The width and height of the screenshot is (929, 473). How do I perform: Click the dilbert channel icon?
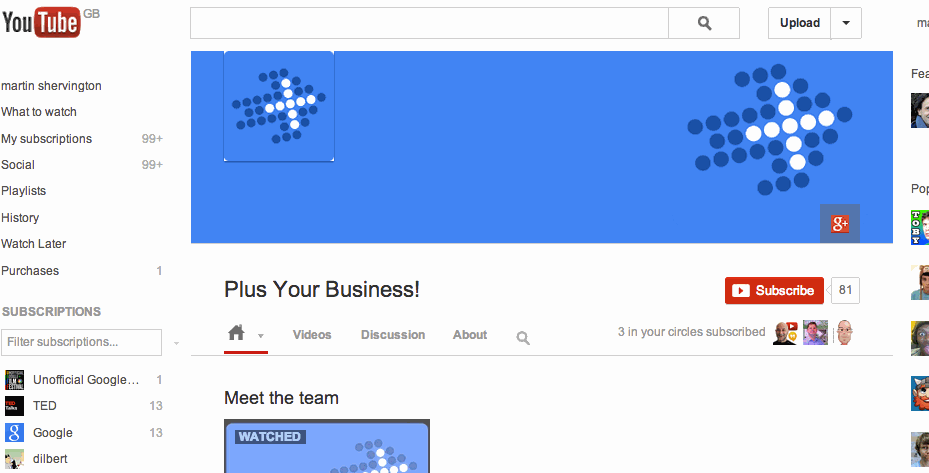pos(14,459)
